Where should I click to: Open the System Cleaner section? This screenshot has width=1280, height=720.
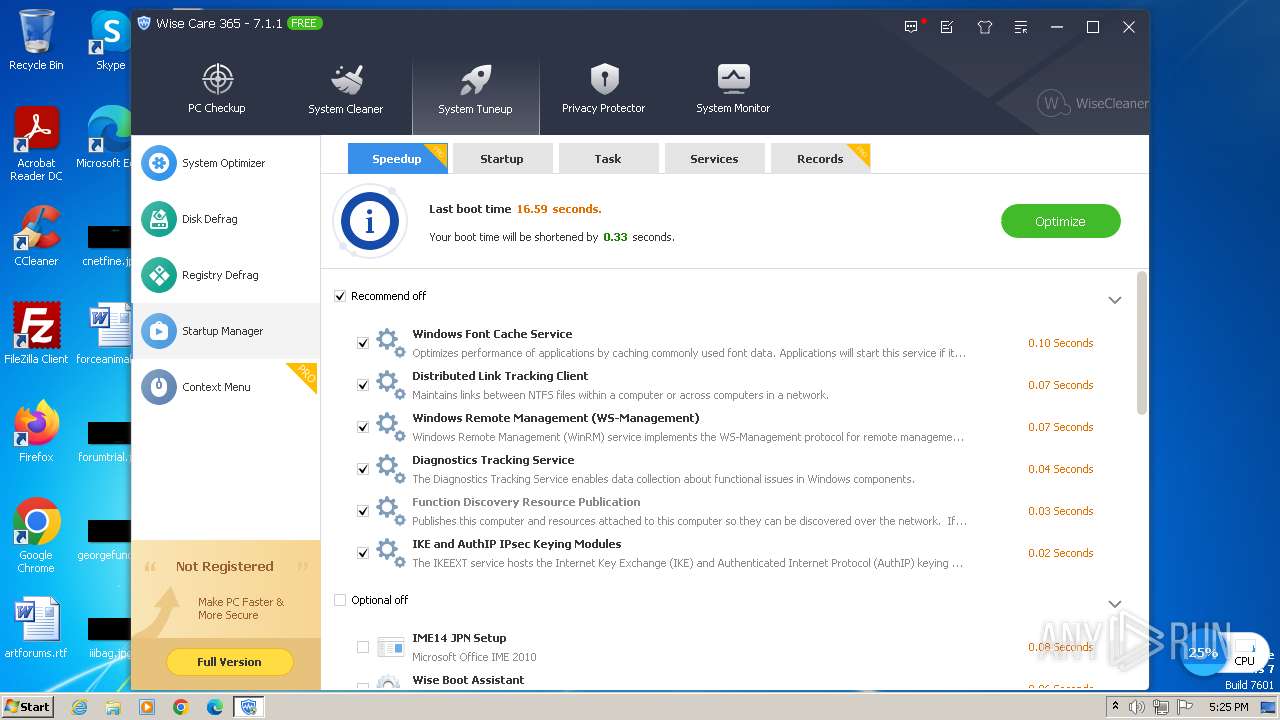click(x=346, y=89)
